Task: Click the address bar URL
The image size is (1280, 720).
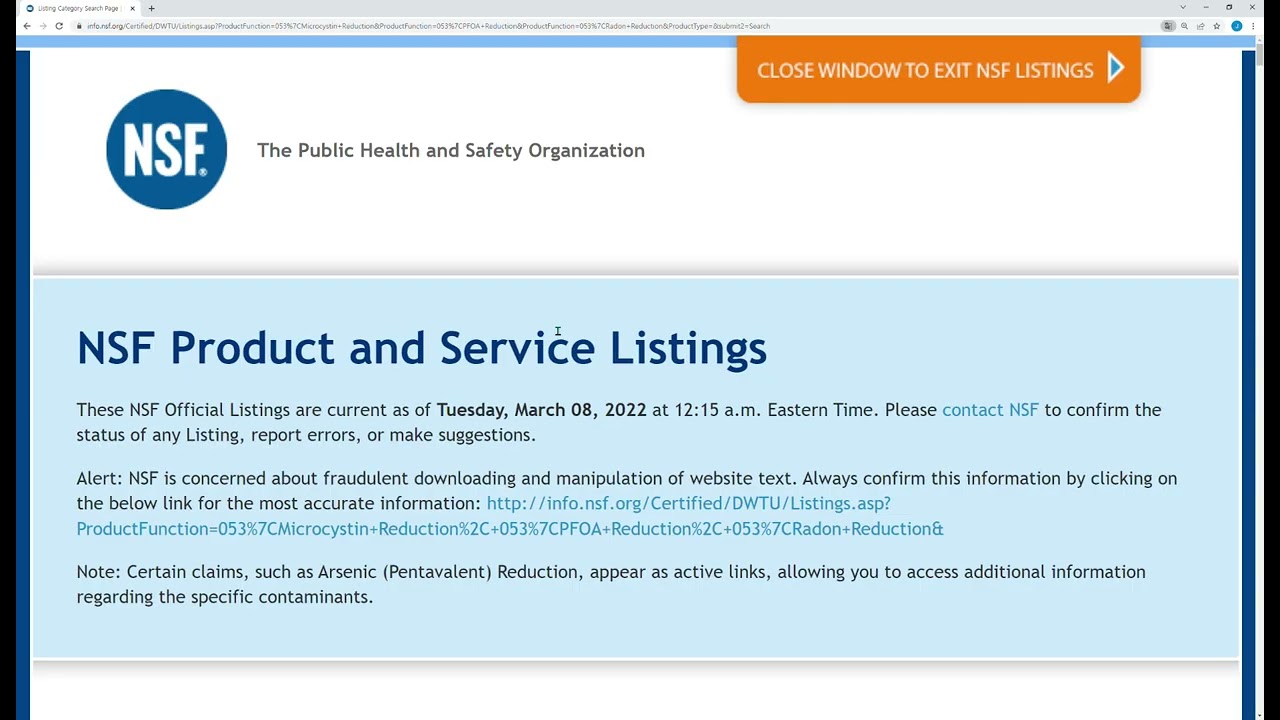Action: tap(428, 26)
